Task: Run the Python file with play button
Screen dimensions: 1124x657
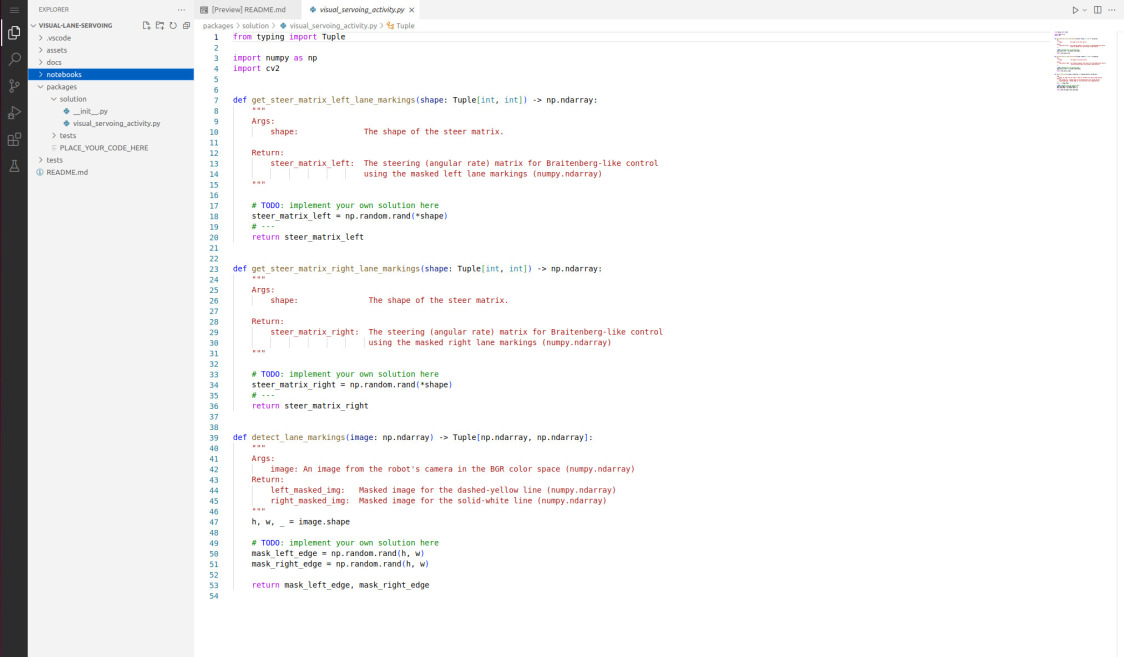Action: [x=1075, y=10]
